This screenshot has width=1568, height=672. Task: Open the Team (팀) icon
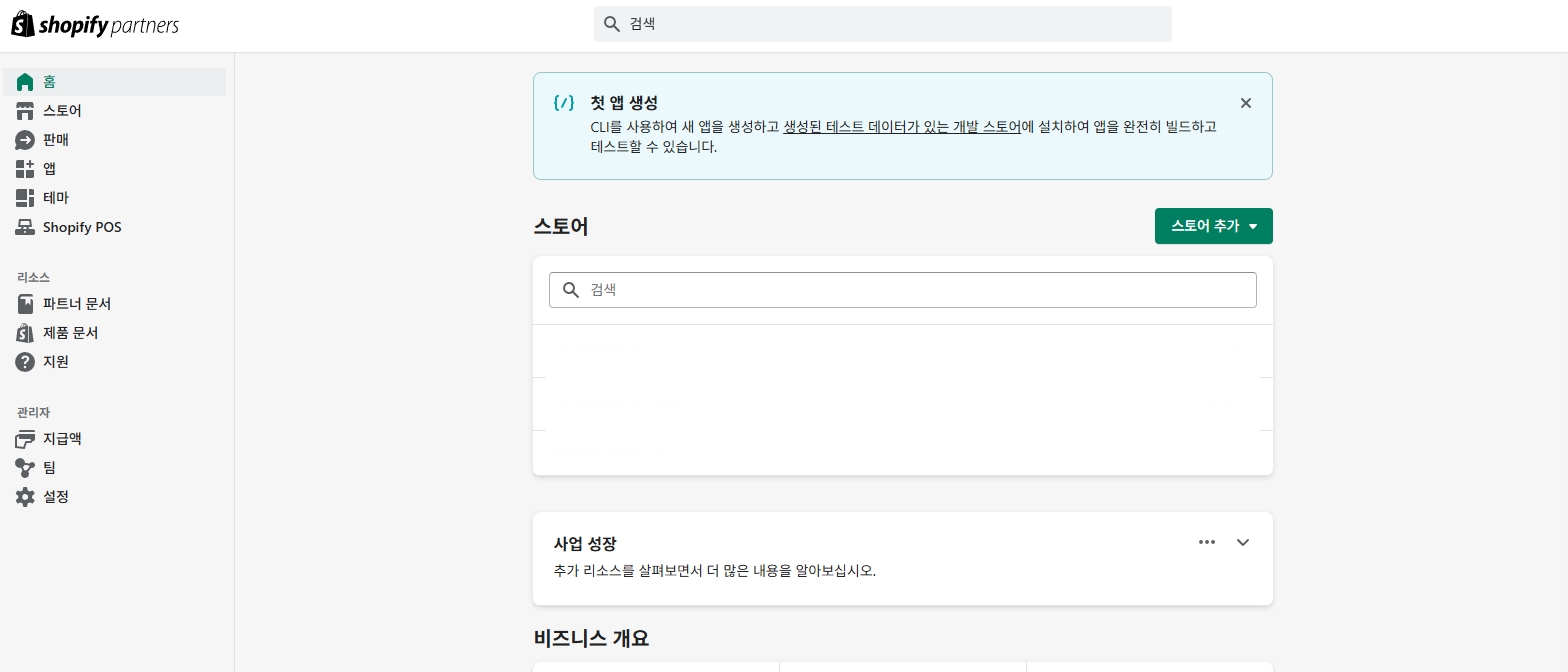pos(25,467)
